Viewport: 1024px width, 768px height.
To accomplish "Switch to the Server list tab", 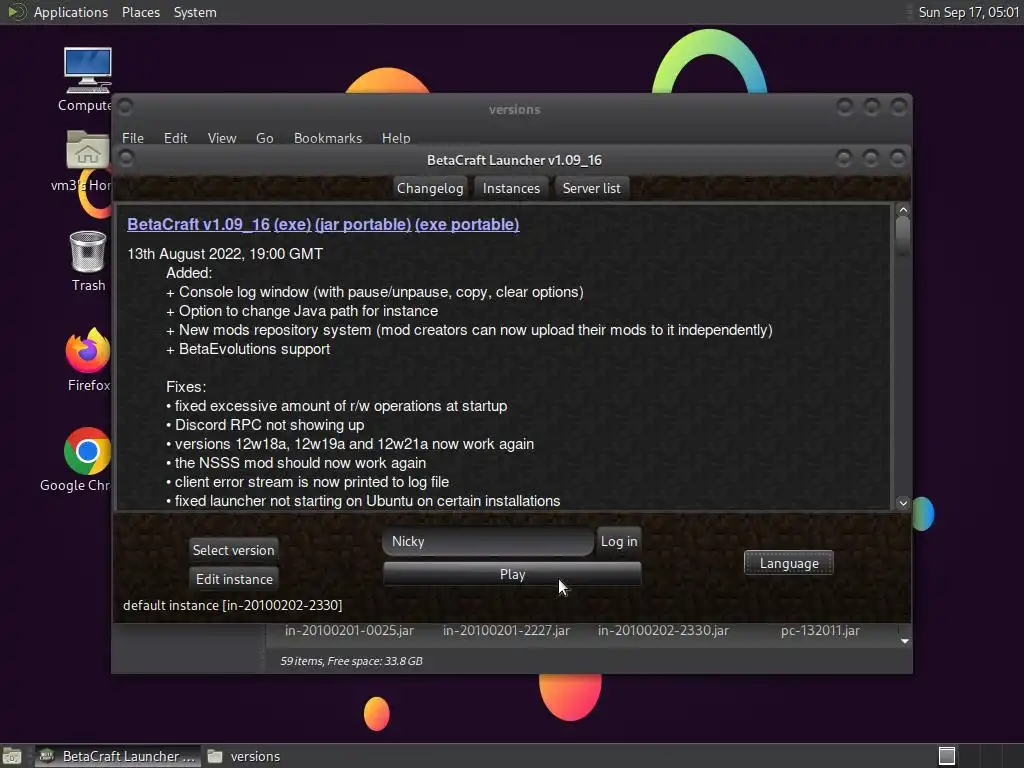I will [x=592, y=188].
